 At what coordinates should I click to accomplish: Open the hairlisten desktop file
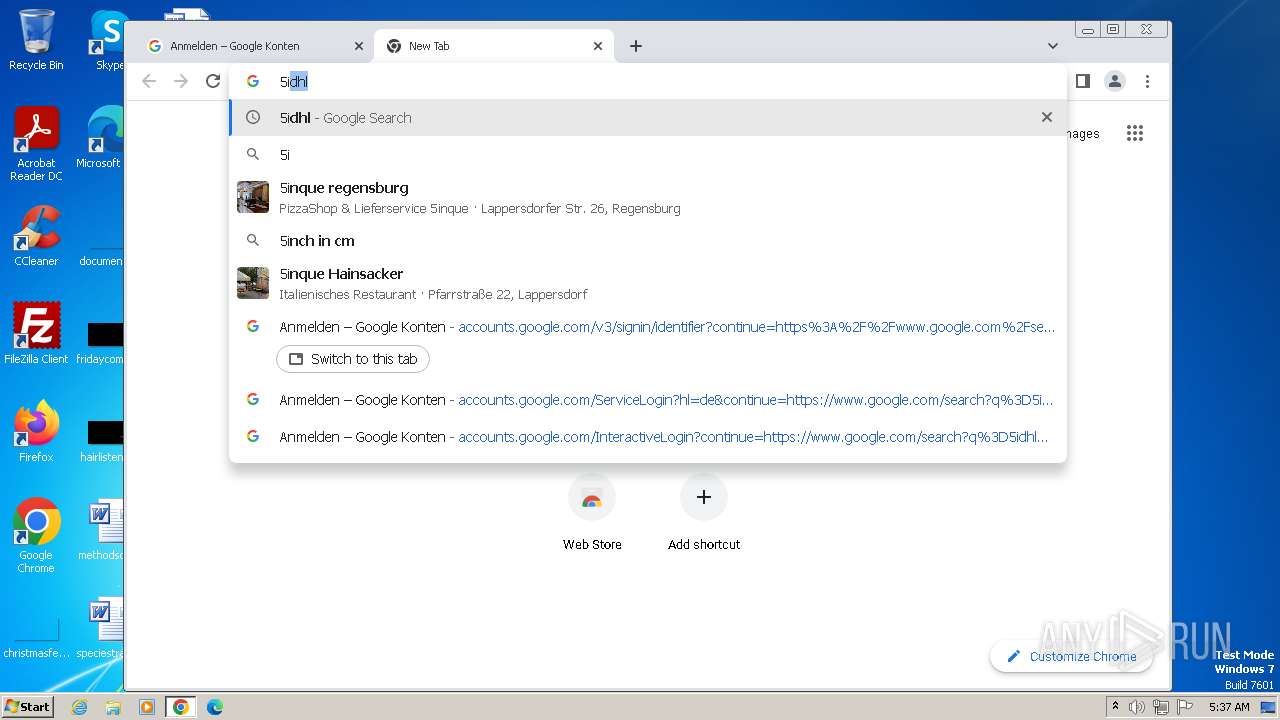100,440
